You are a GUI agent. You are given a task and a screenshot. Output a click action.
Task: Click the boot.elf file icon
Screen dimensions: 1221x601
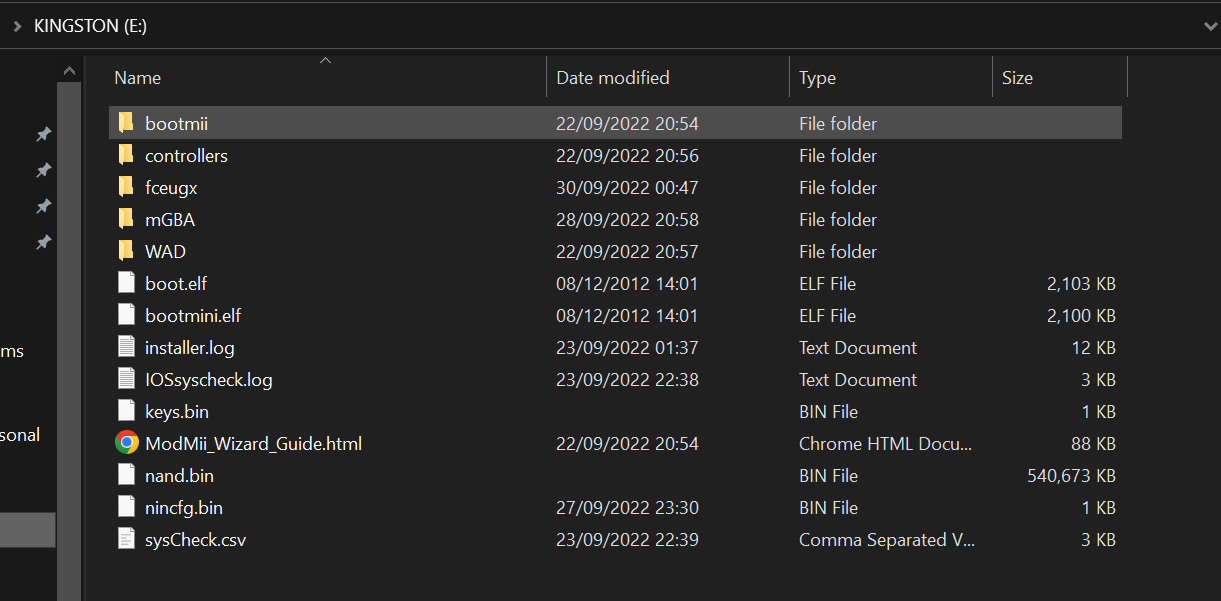[x=126, y=283]
